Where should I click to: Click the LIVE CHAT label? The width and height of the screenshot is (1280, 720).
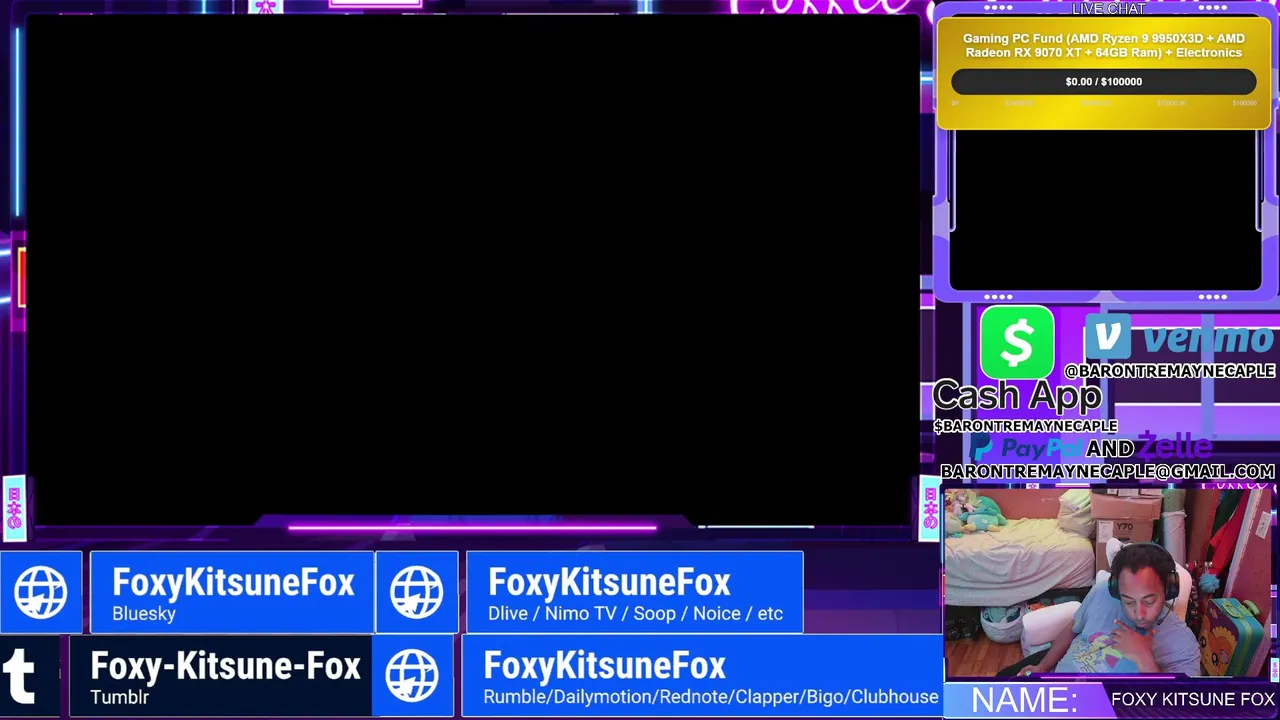(x=1109, y=9)
